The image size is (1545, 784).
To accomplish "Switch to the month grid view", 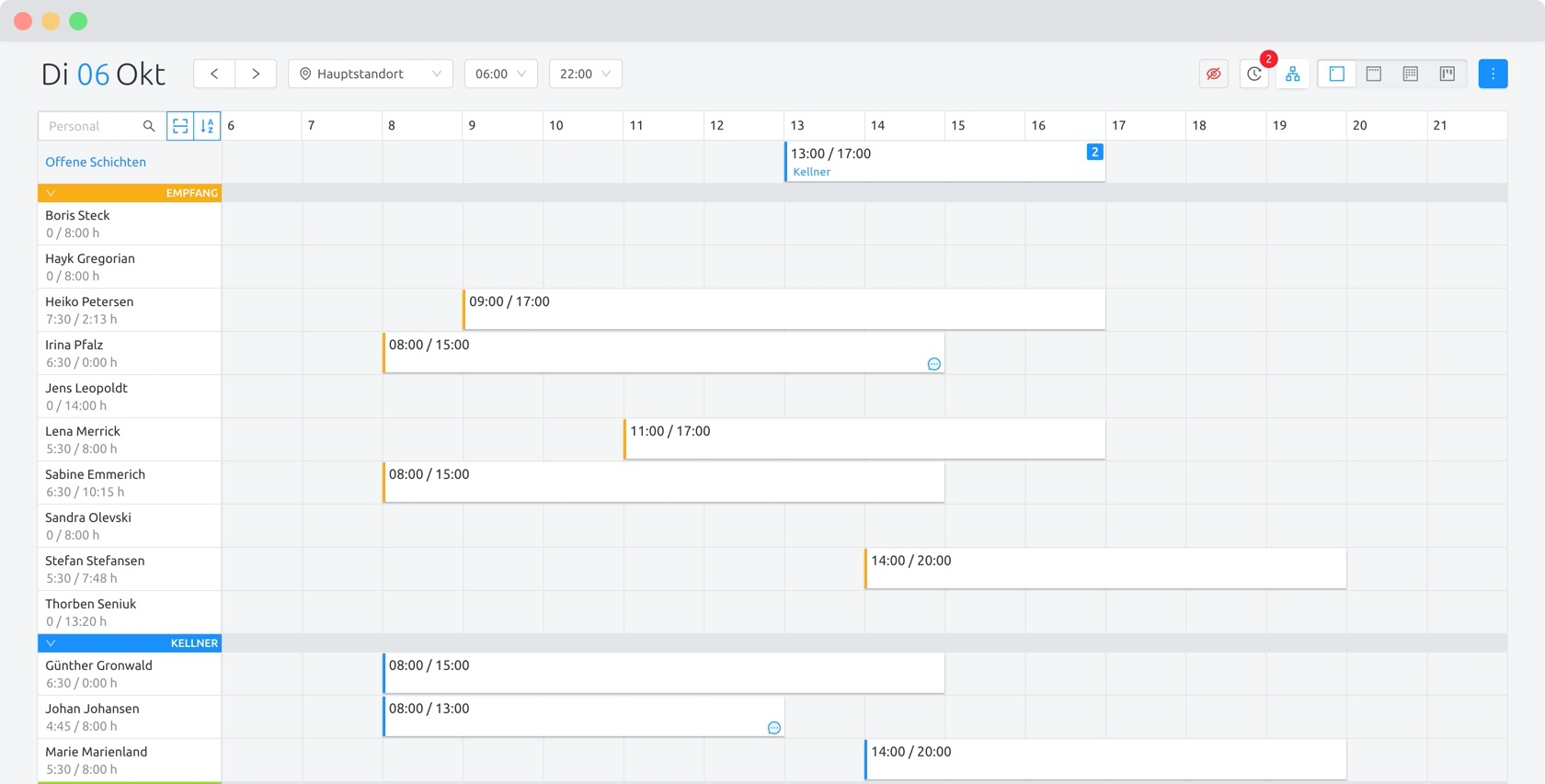I will click(1411, 74).
